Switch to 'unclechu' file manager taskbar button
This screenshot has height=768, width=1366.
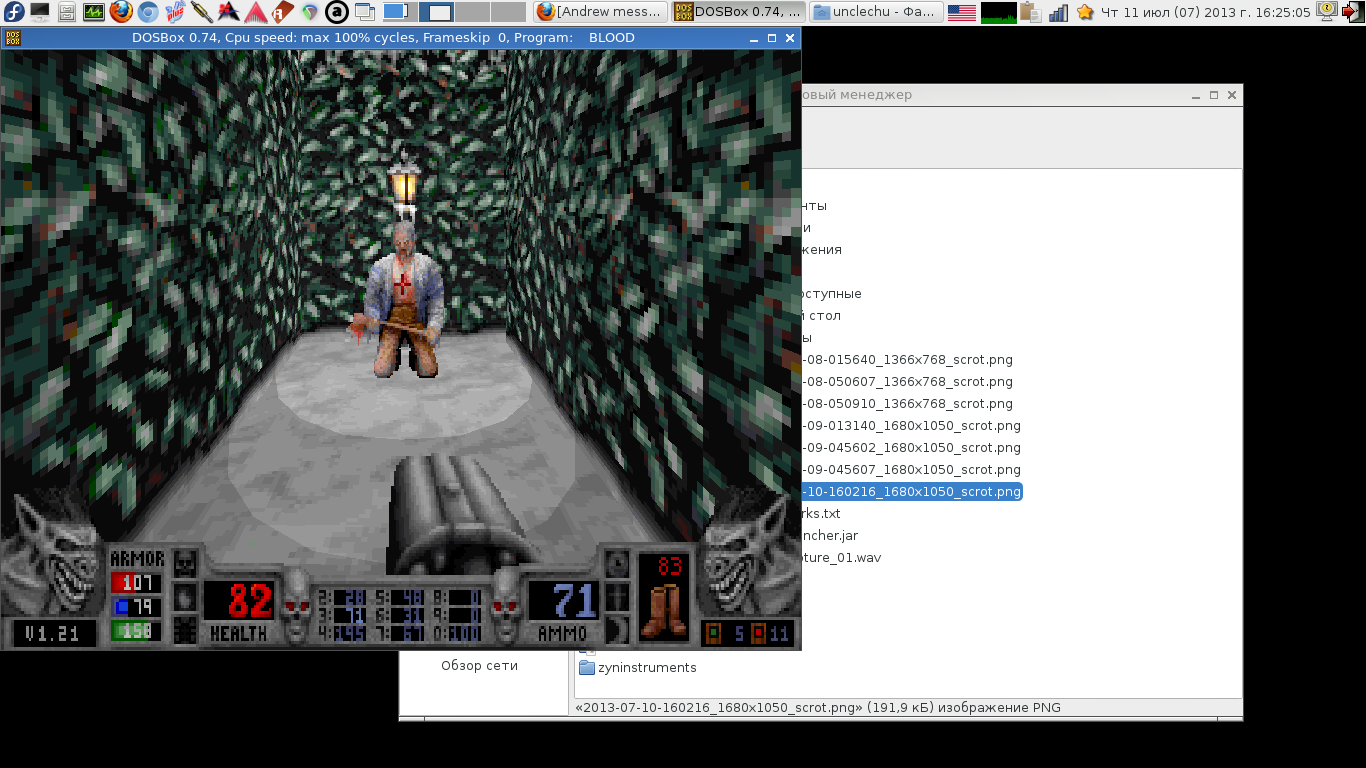[874, 12]
